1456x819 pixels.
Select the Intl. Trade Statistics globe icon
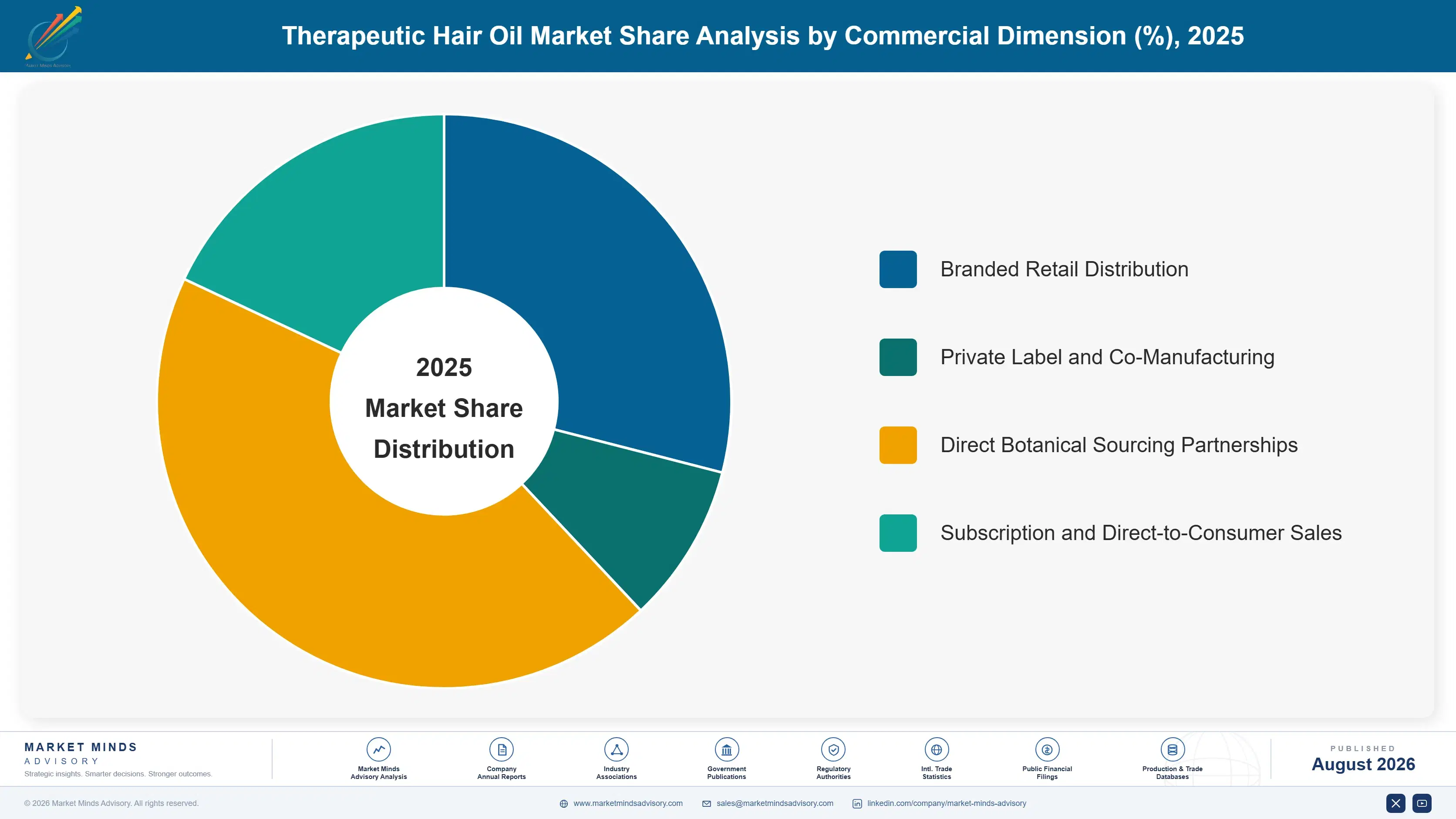(x=937, y=749)
